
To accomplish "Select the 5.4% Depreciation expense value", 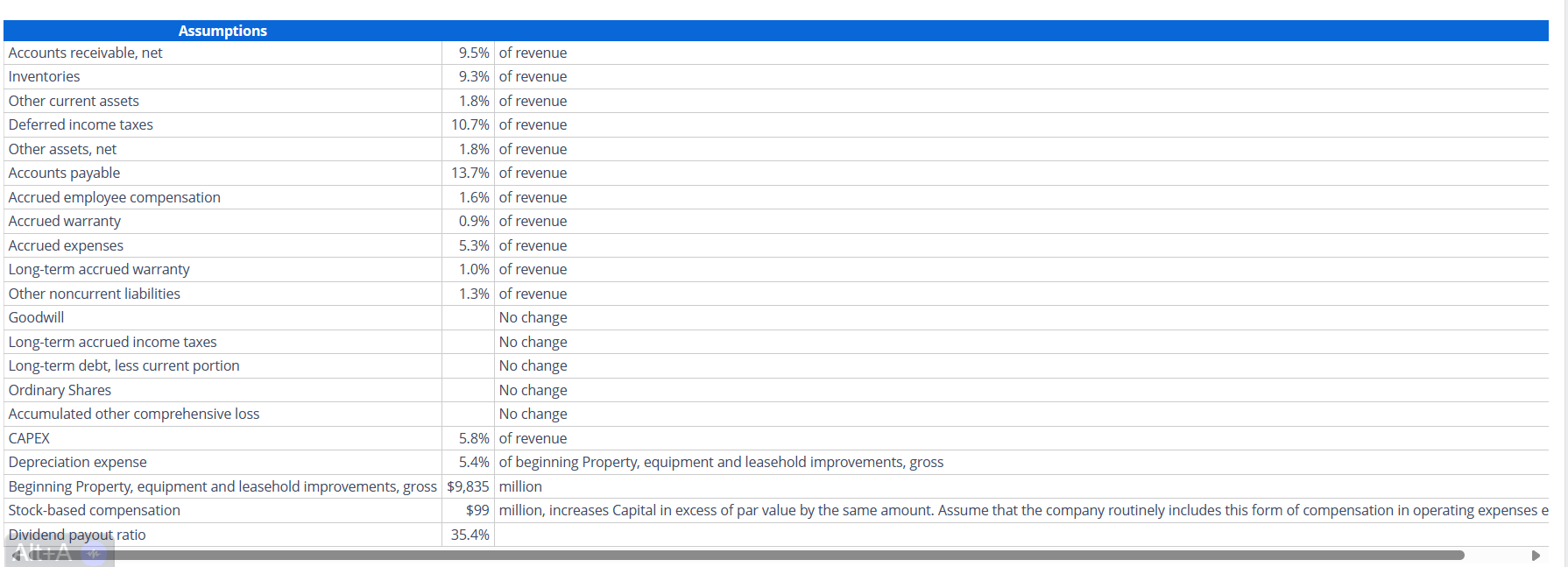I will point(468,462).
